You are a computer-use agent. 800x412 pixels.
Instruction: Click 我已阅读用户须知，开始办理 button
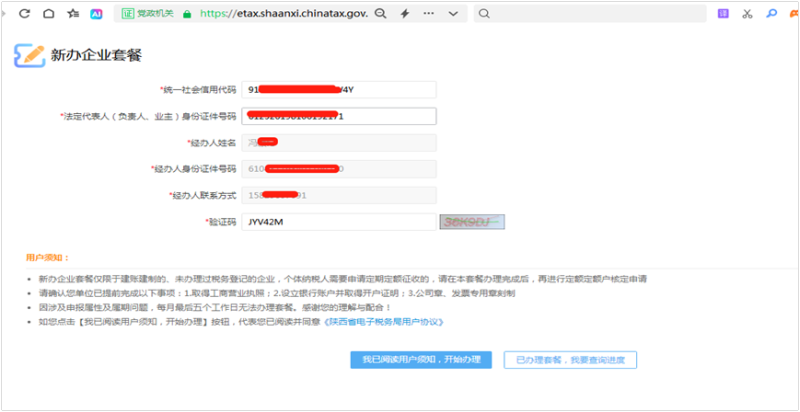[421, 359]
